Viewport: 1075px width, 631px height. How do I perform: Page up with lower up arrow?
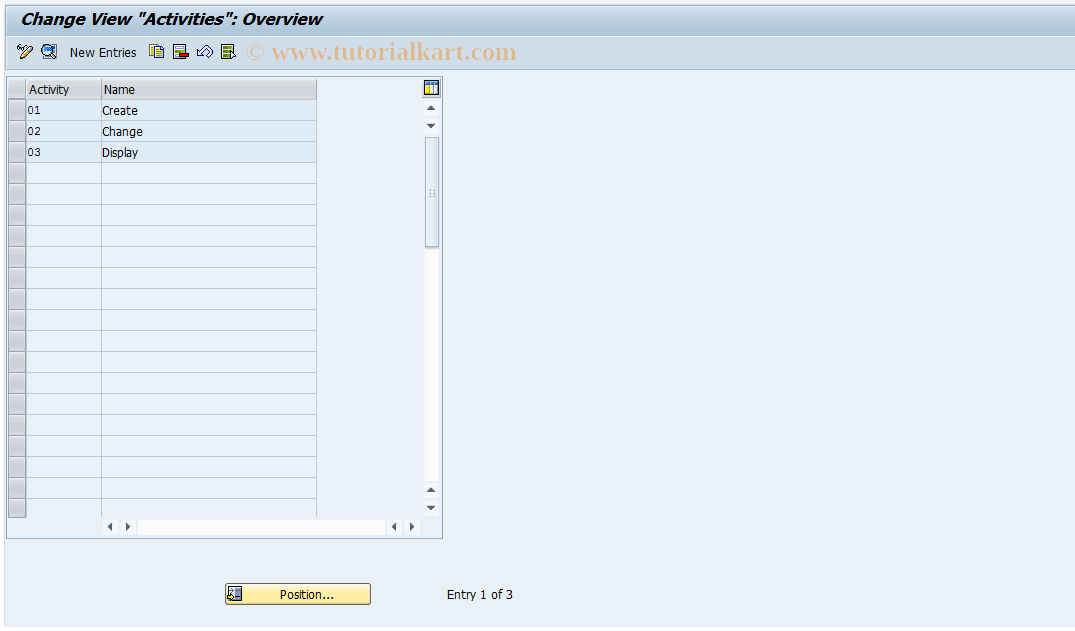pyautogui.click(x=431, y=490)
